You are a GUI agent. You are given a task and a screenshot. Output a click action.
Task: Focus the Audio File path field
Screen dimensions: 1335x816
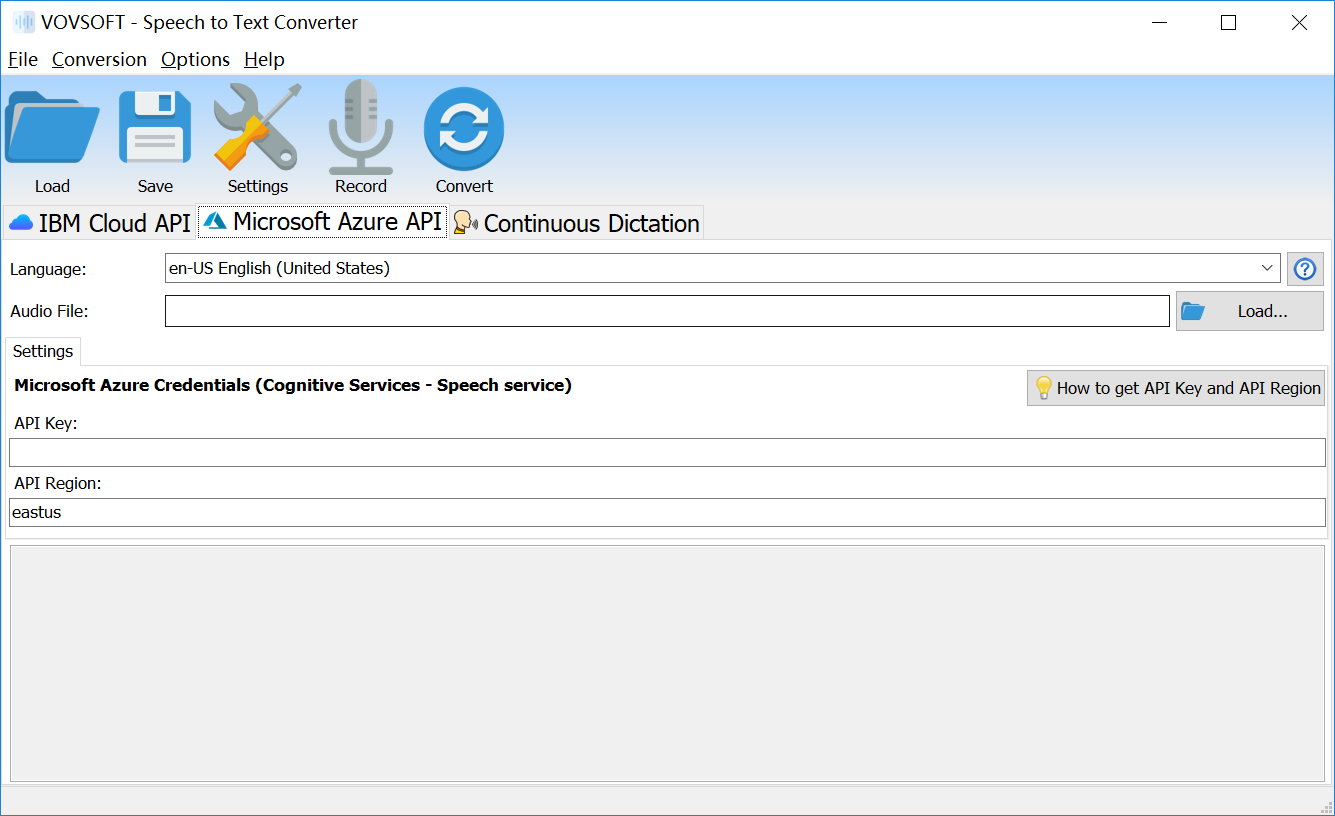click(x=667, y=311)
